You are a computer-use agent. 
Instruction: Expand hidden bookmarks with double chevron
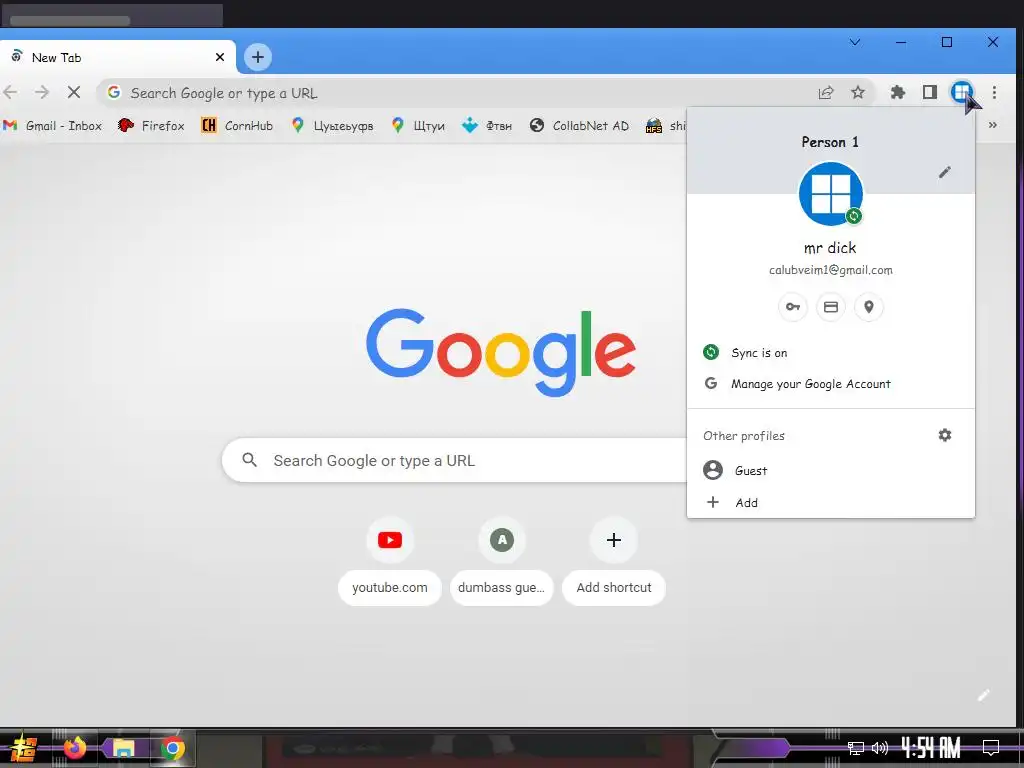pyautogui.click(x=993, y=125)
